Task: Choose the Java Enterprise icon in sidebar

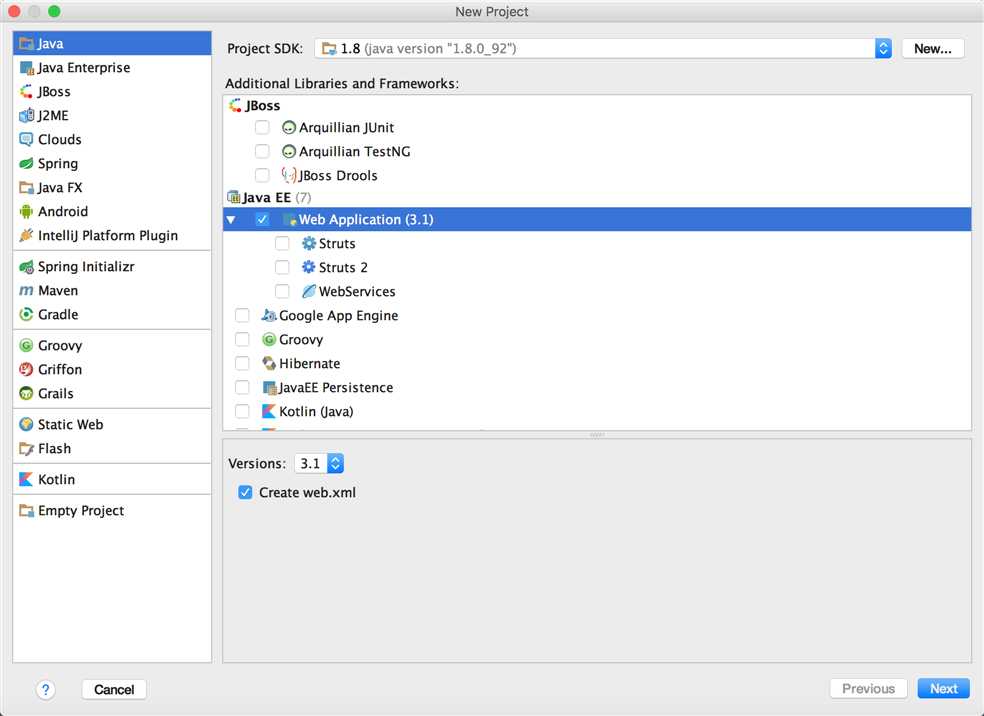Action: [x=26, y=68]
